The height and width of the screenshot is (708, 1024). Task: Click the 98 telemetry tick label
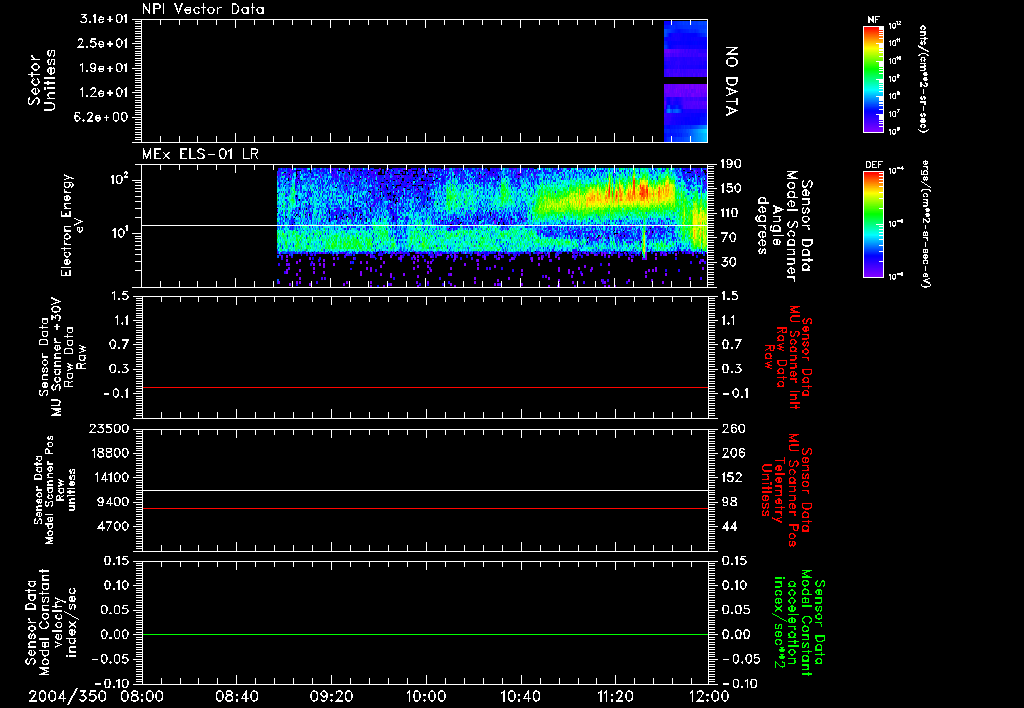[x=729, y=502]
